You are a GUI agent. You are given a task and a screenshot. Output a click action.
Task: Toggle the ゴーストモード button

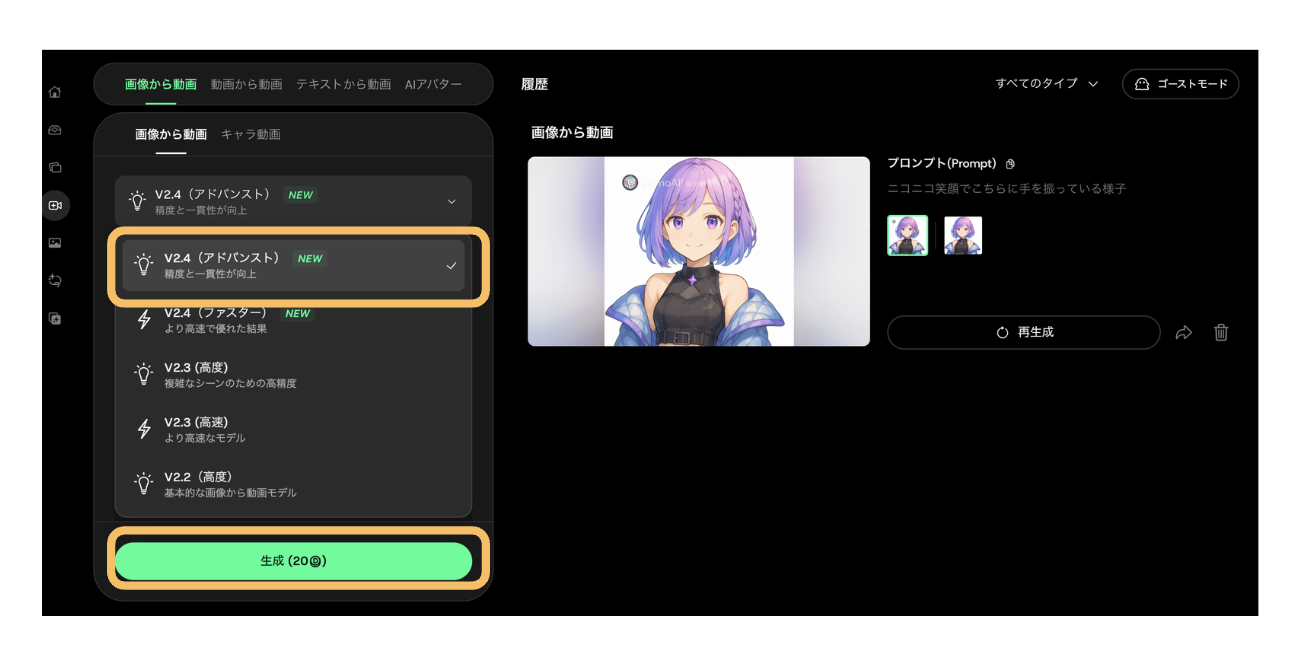pyautogui.click(x=1181, y=84)
